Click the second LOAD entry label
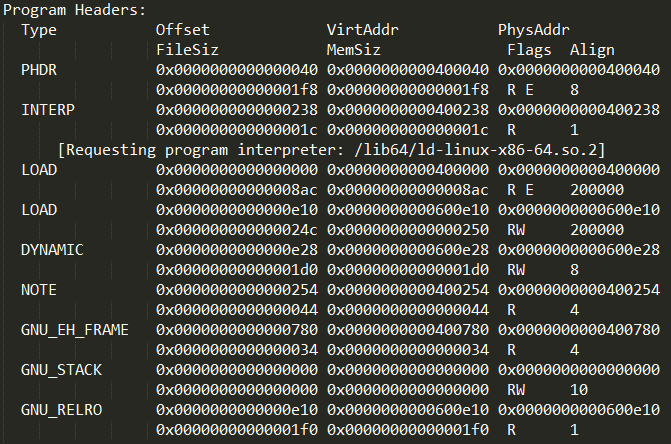Viewport: 671px width, 444px height. pos(39,210)
